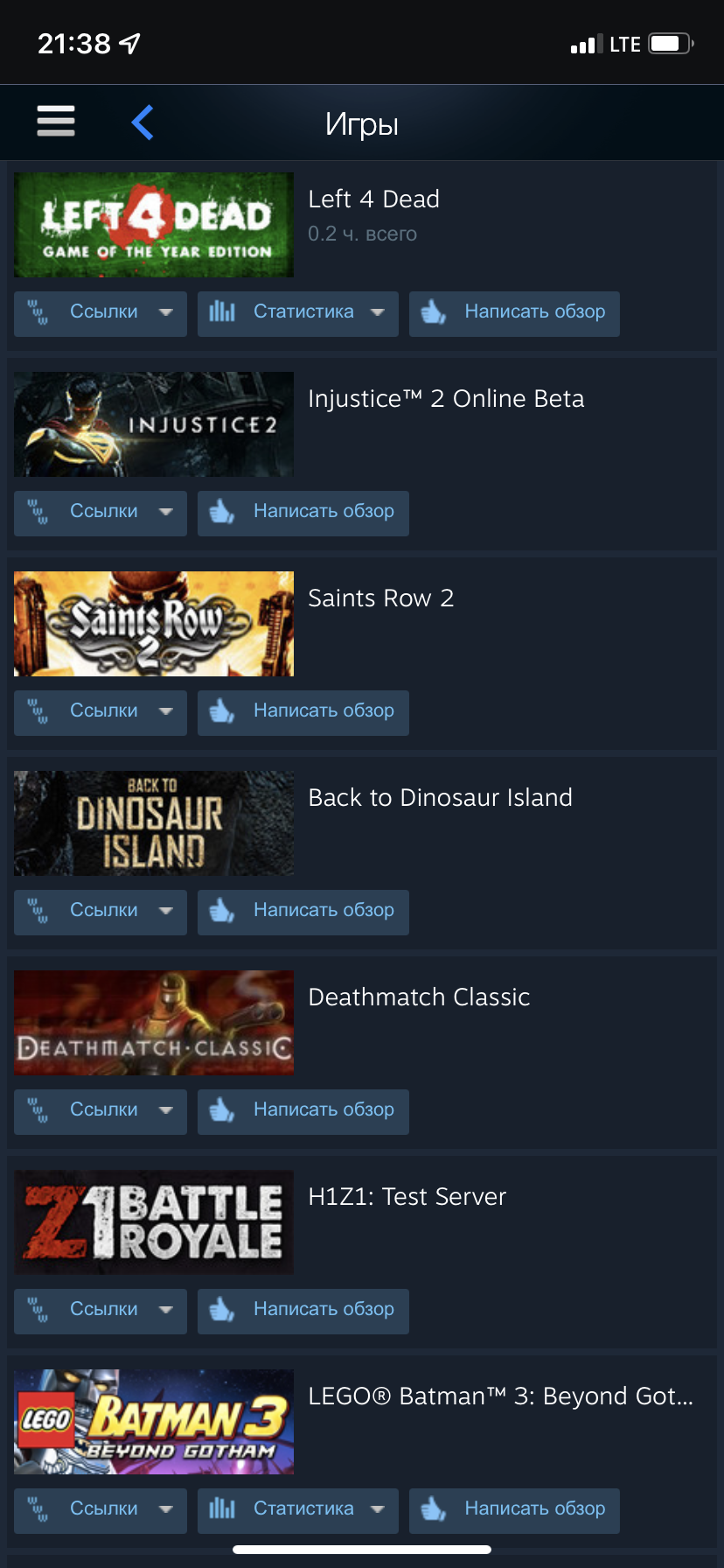Open the H1Z1 Battle Royale thumbnail
Screen dimensions: 724x1568
point(154,1222)
